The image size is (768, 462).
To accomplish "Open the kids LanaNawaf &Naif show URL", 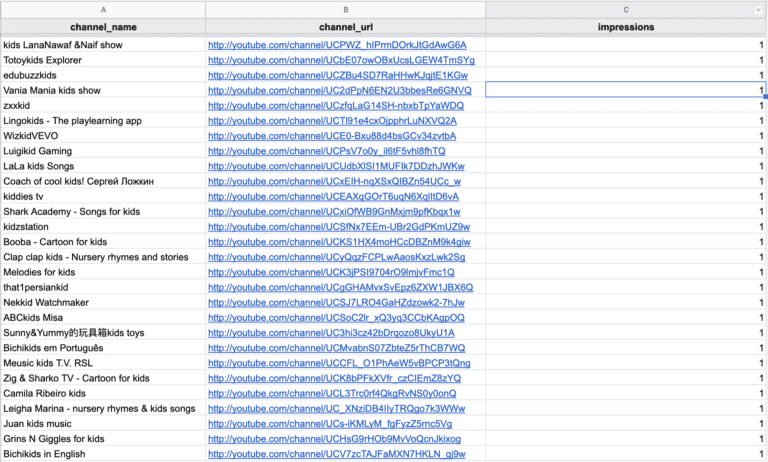I will pos(337,45).
